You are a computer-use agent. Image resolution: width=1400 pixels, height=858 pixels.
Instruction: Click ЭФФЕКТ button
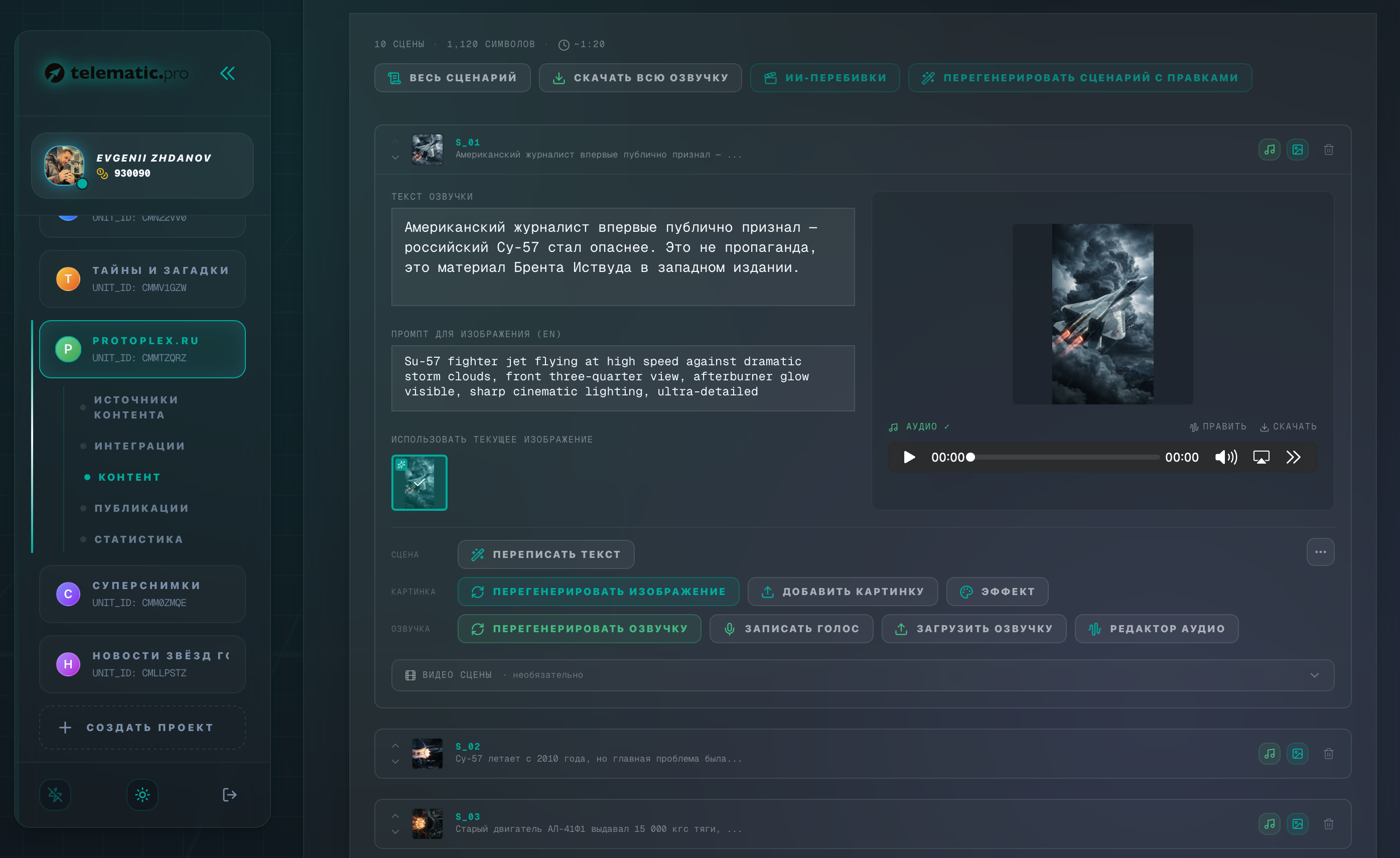tap(997, 592)
